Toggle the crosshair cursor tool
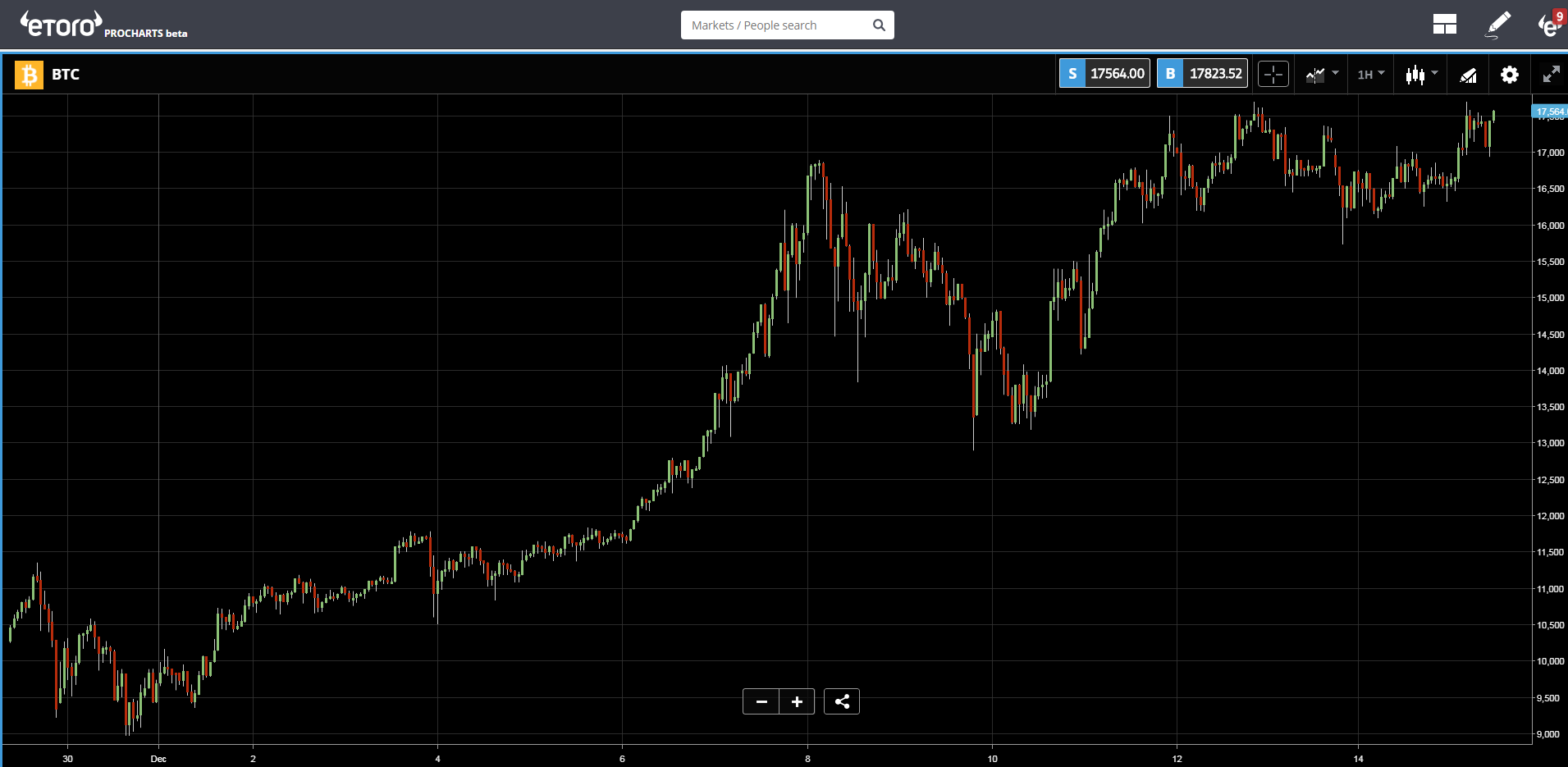1568x767 pixels. (x=1273, y=75)
